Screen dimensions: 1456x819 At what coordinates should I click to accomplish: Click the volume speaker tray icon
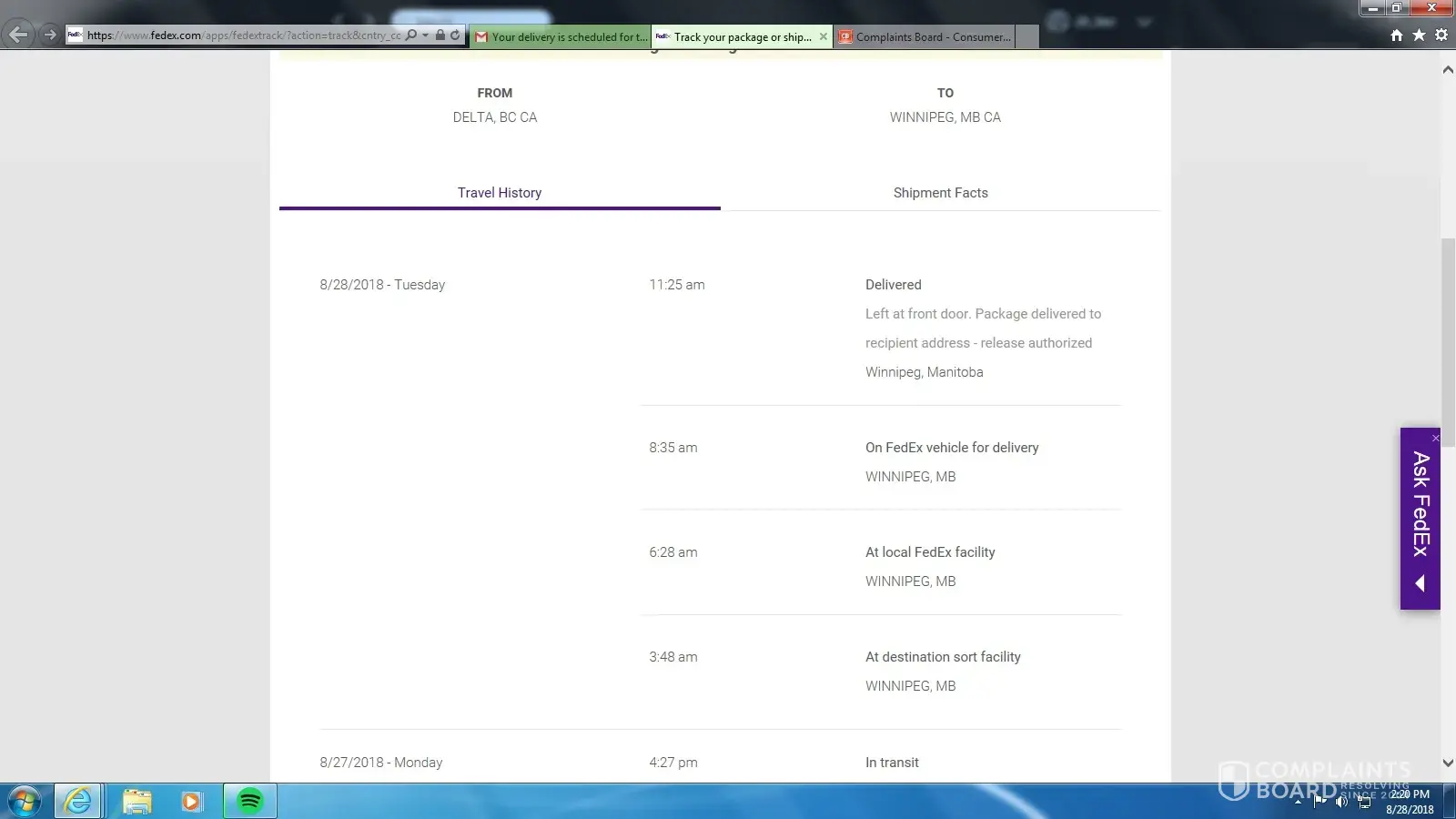coord(1340,802)
